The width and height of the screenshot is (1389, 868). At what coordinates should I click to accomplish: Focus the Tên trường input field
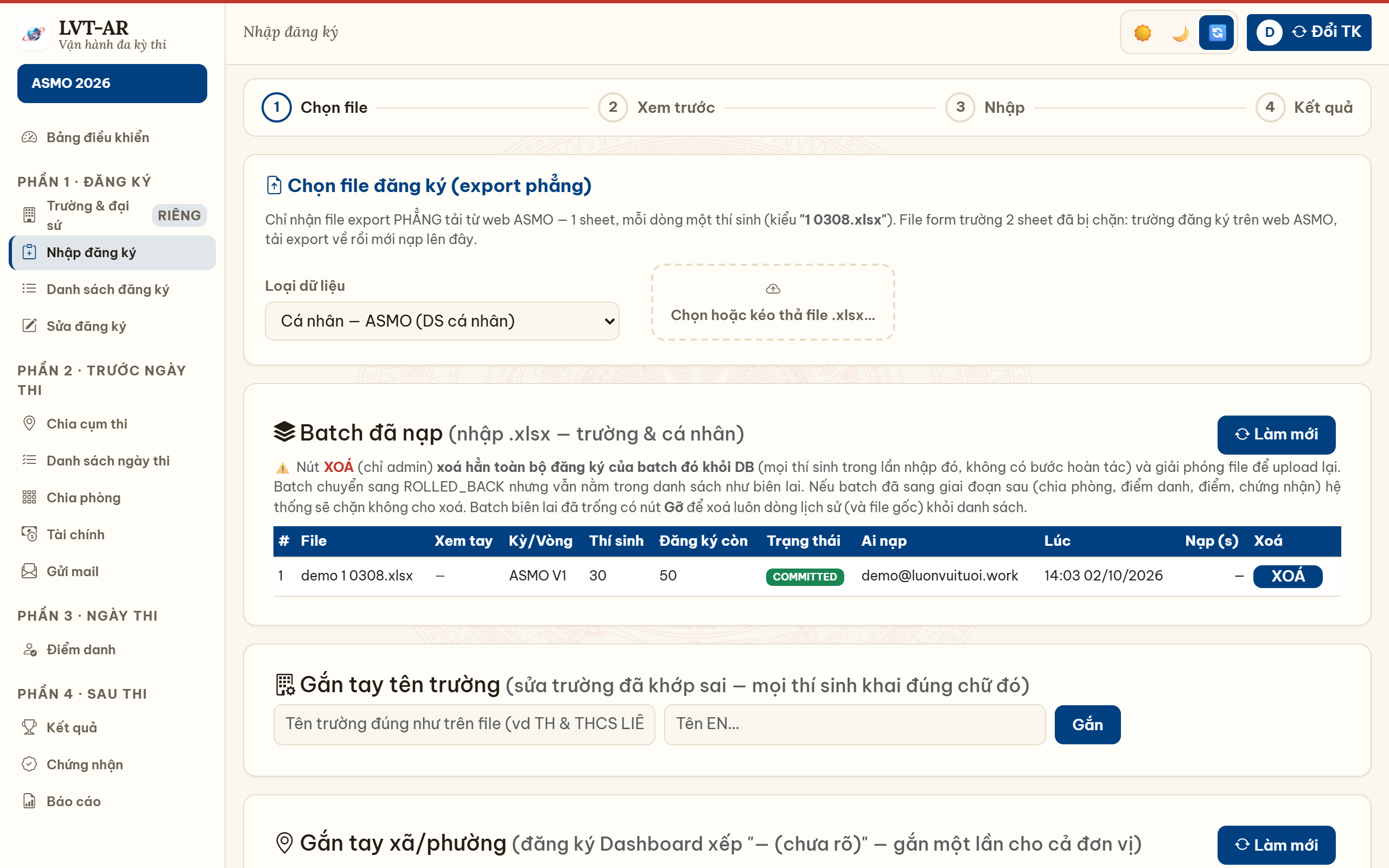464,724
